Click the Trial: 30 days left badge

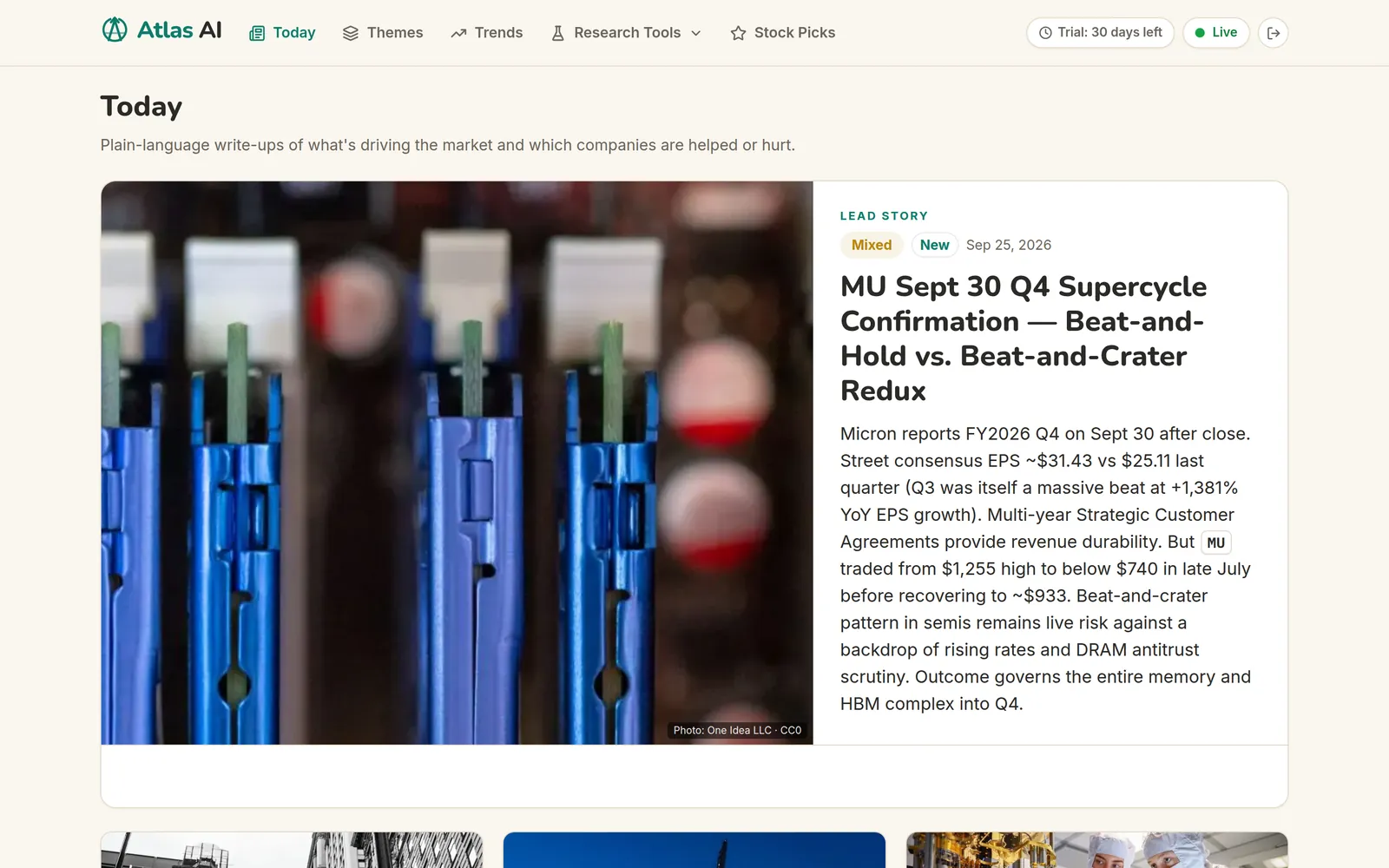click(x=1101, y=33)
